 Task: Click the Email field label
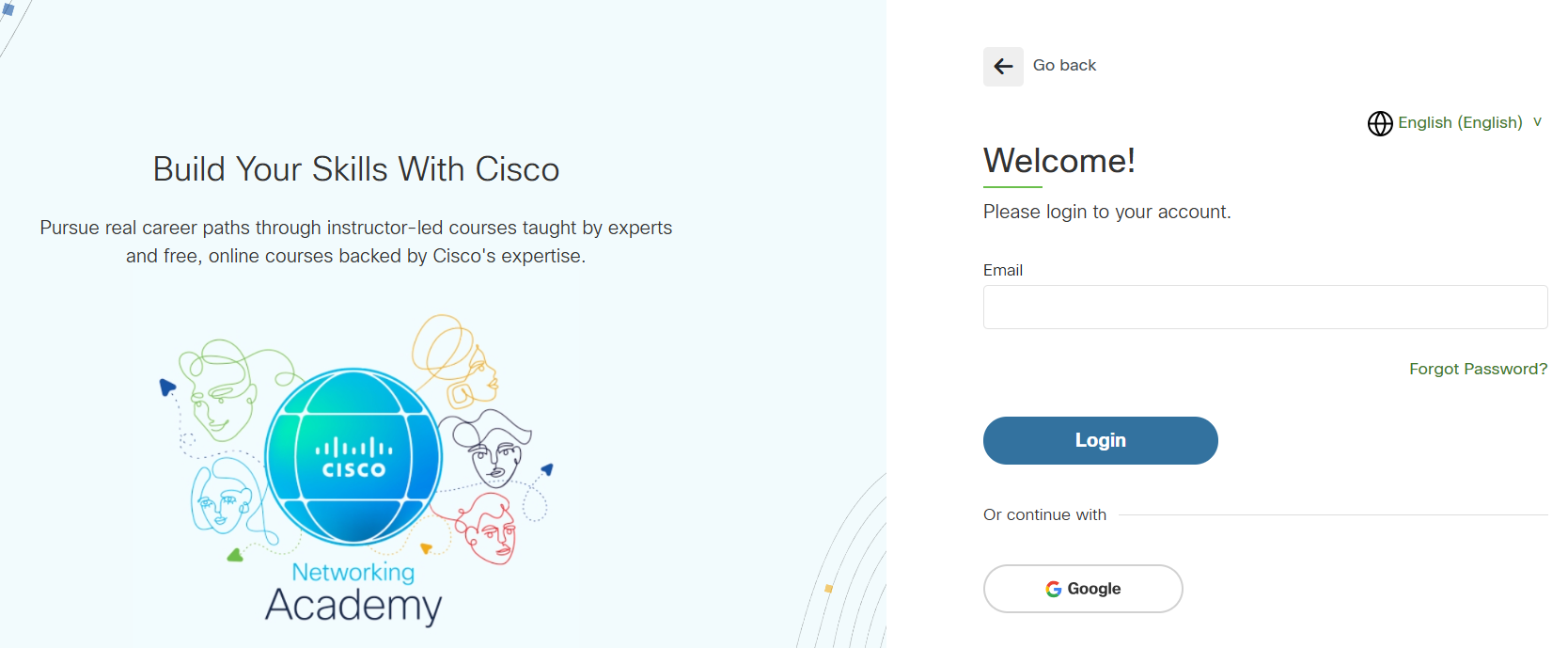tap(1003, 270)
